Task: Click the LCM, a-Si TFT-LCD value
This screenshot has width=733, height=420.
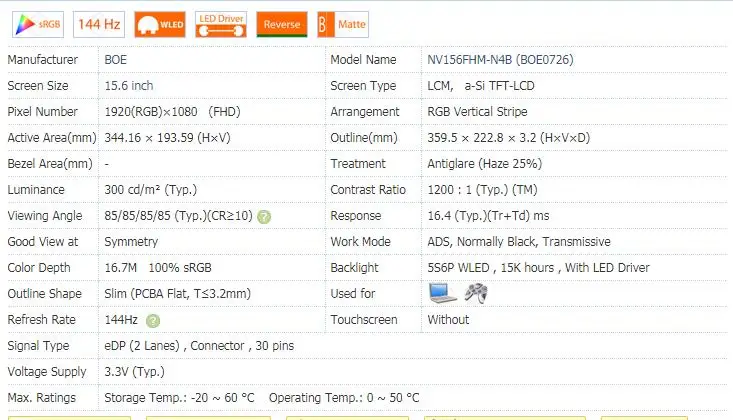Action: (481, 86)
